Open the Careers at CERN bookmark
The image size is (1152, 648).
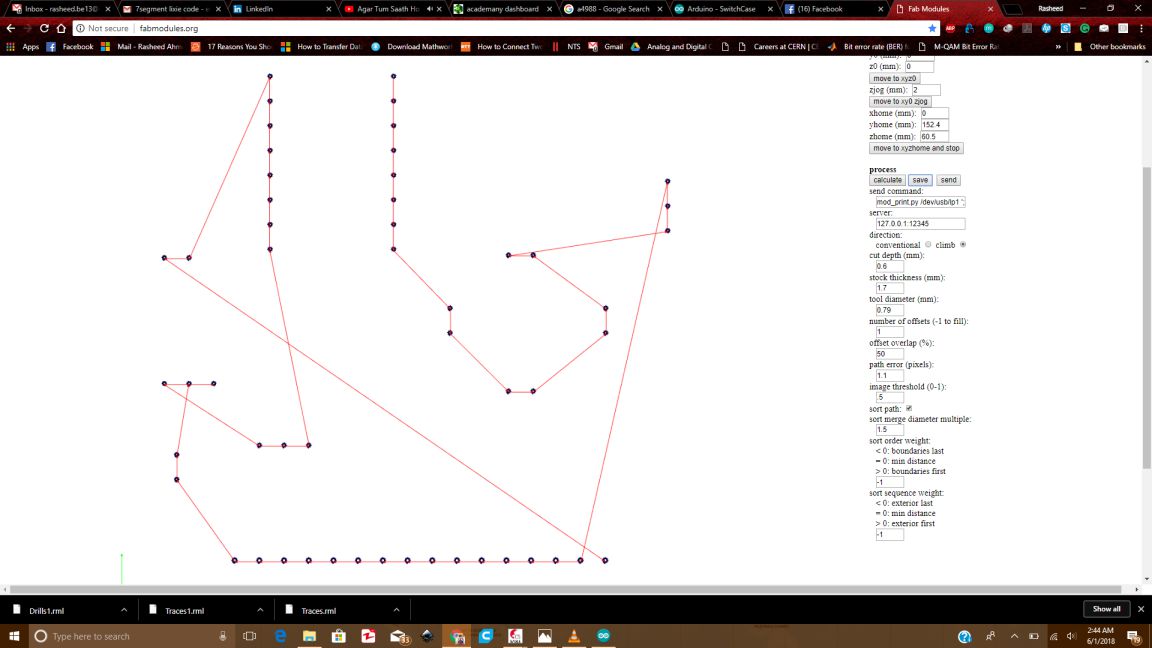point(778,46)
